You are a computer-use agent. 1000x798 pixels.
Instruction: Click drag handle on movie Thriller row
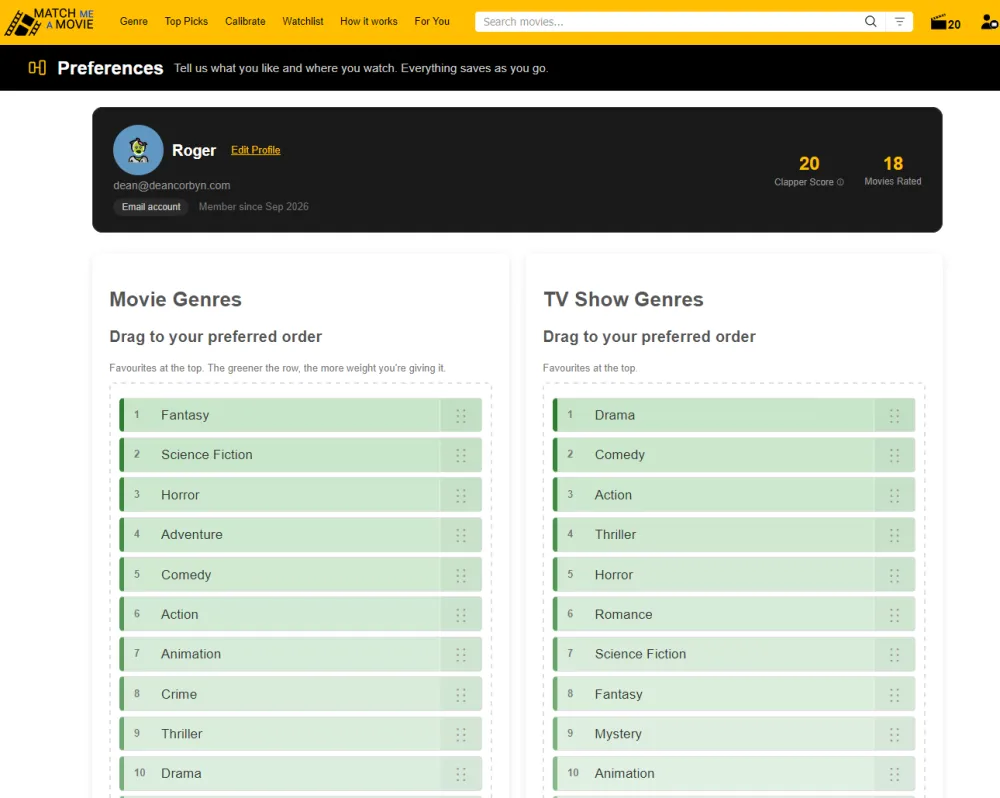[460, 734]
